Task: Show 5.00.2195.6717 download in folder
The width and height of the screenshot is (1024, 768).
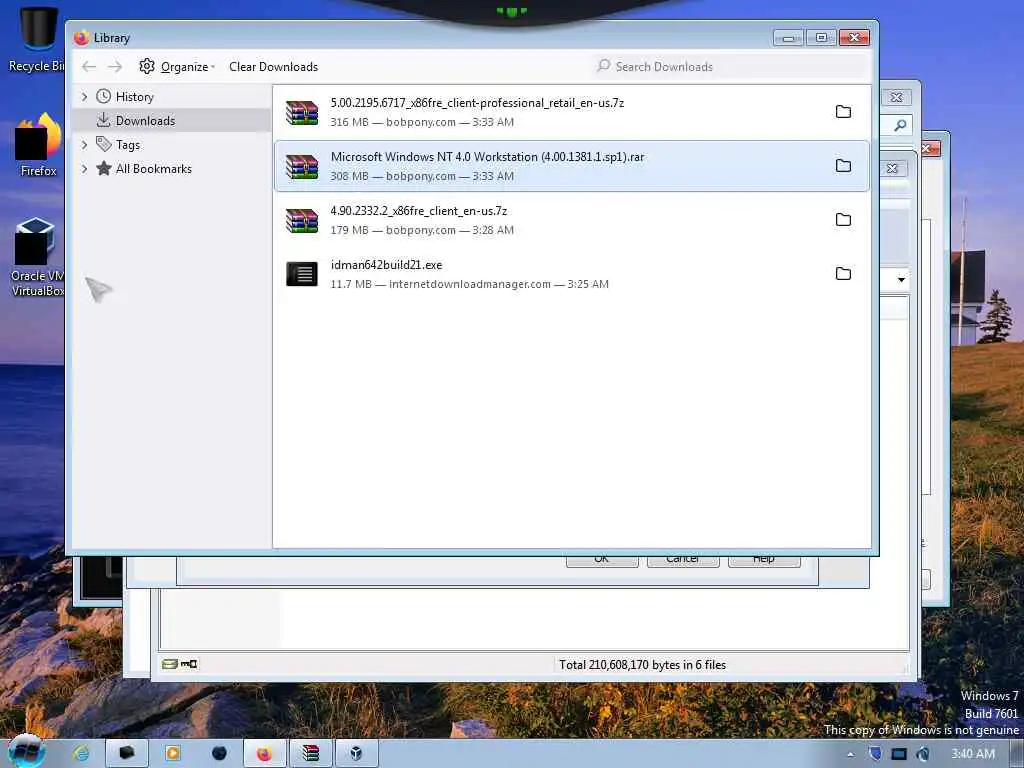Action: [843, 112]
